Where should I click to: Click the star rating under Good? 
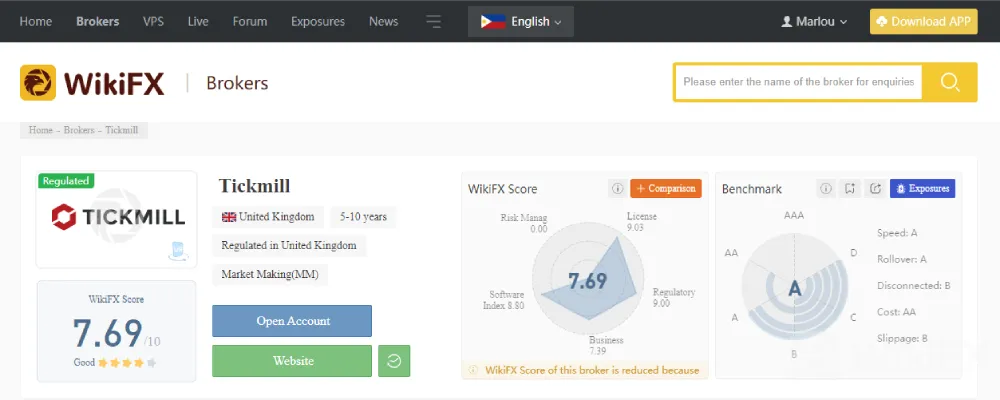pos(127,363)
